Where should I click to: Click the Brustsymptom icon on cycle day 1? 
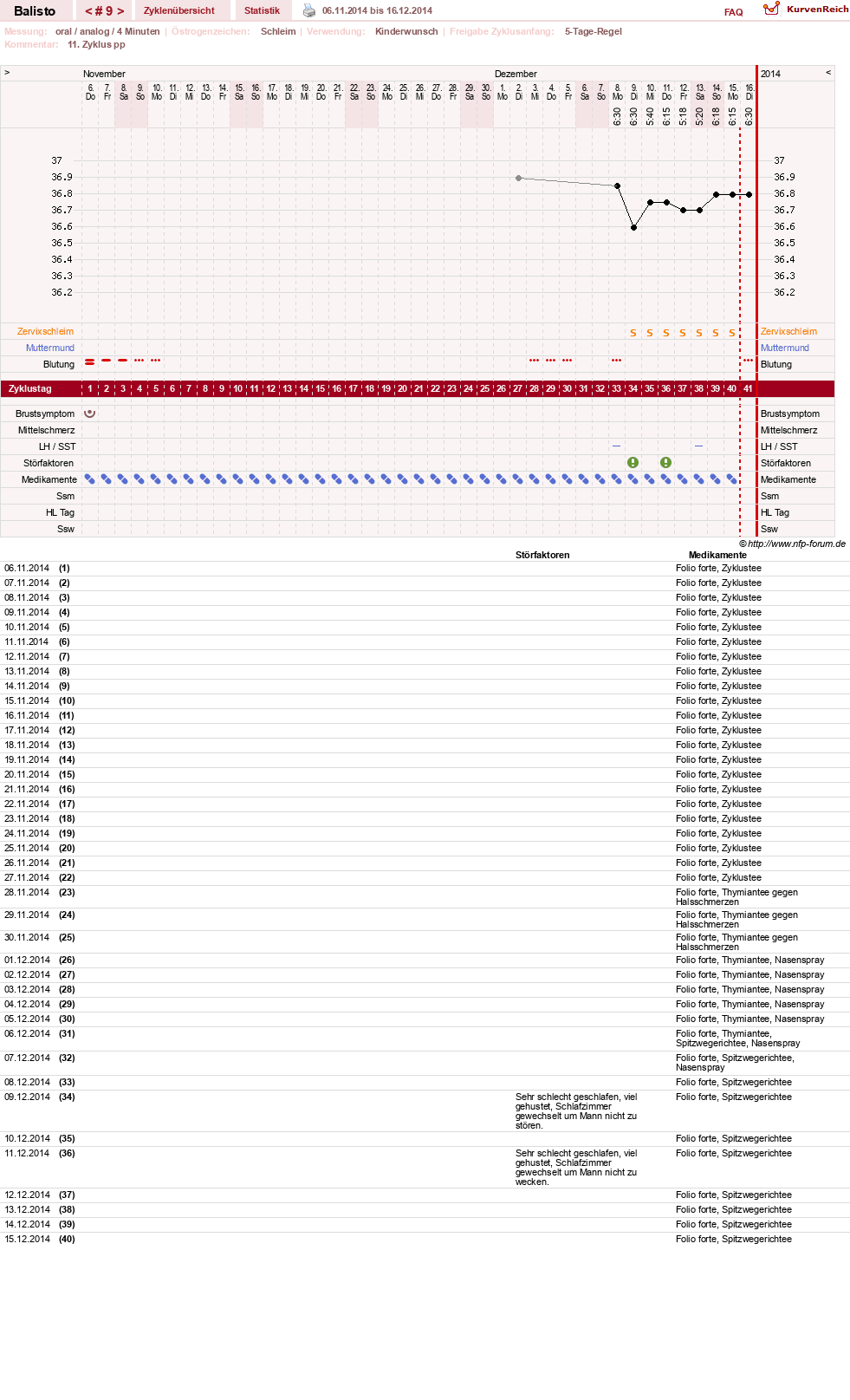click(90, 413)
